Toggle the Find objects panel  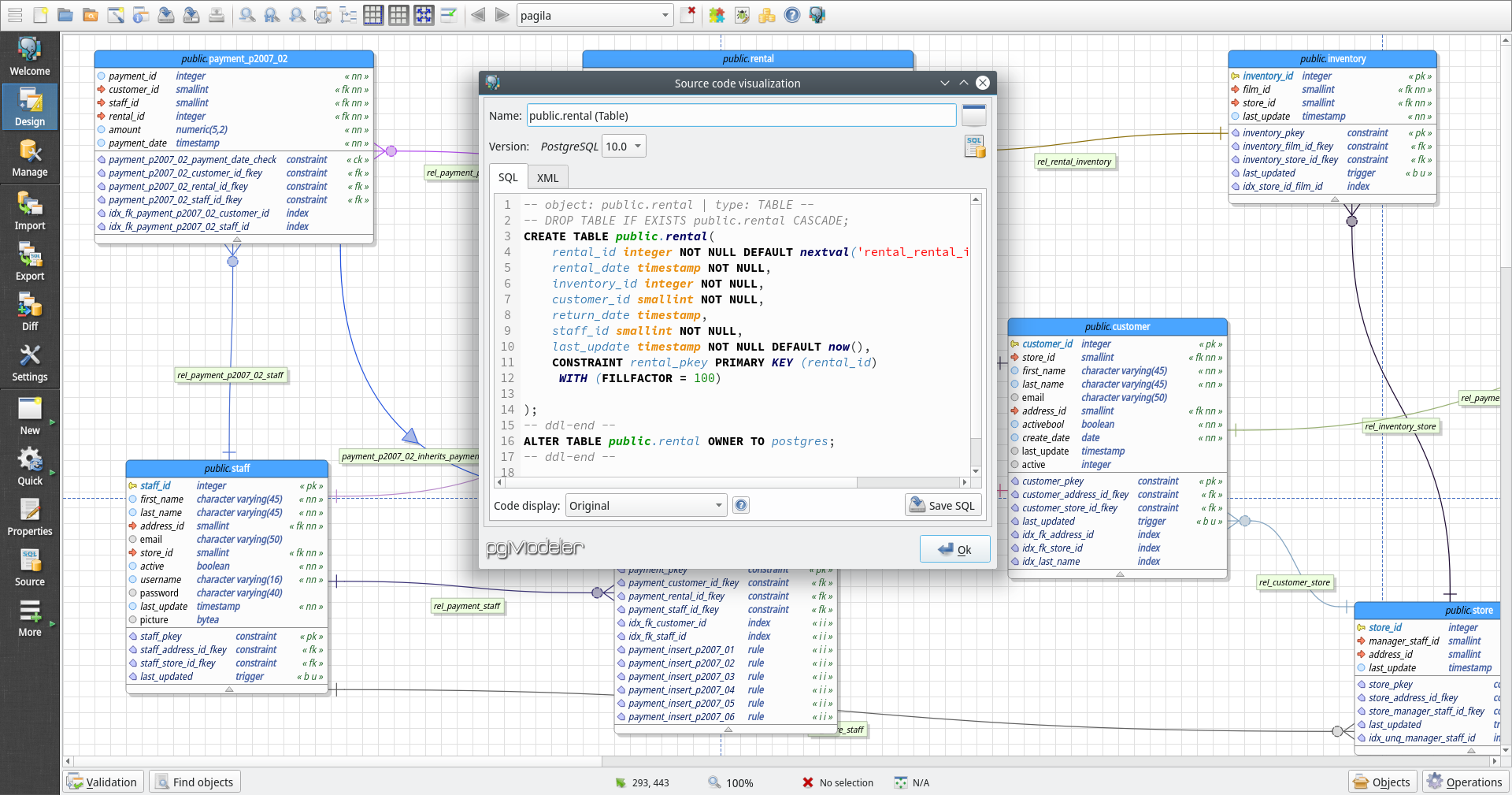coord(195,782)
